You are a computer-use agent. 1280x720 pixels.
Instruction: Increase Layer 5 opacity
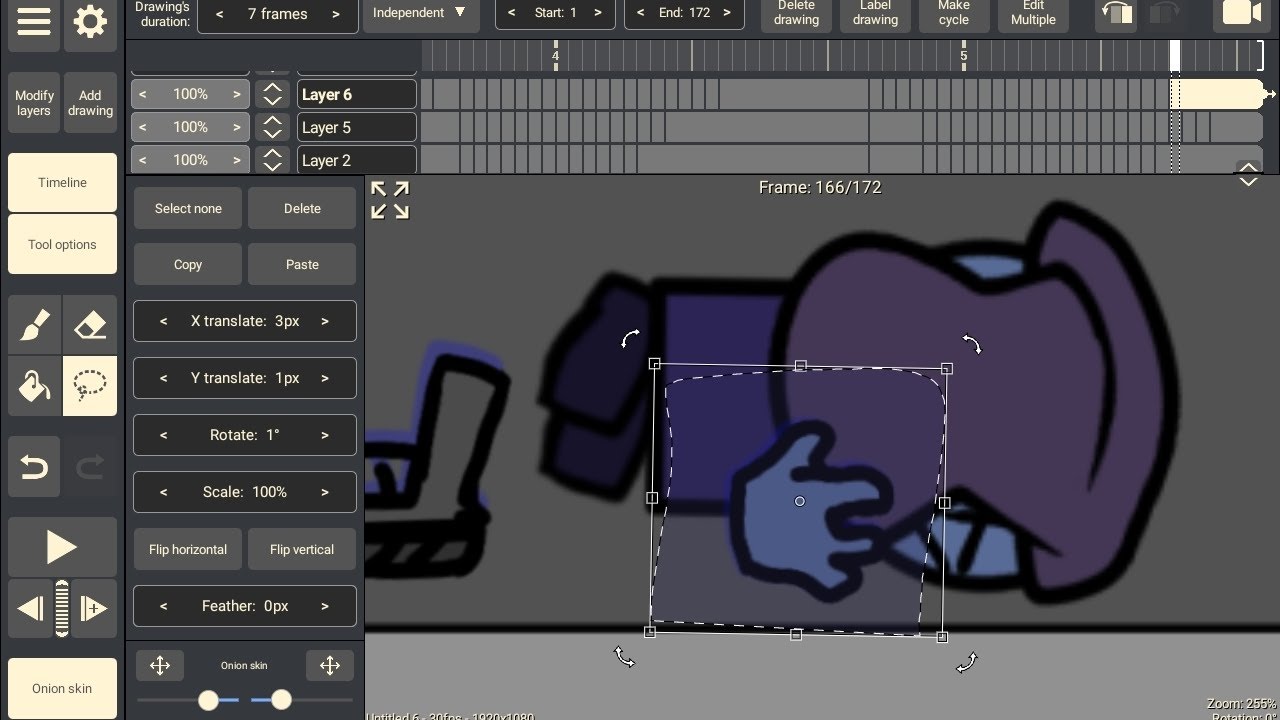[237, 127]
